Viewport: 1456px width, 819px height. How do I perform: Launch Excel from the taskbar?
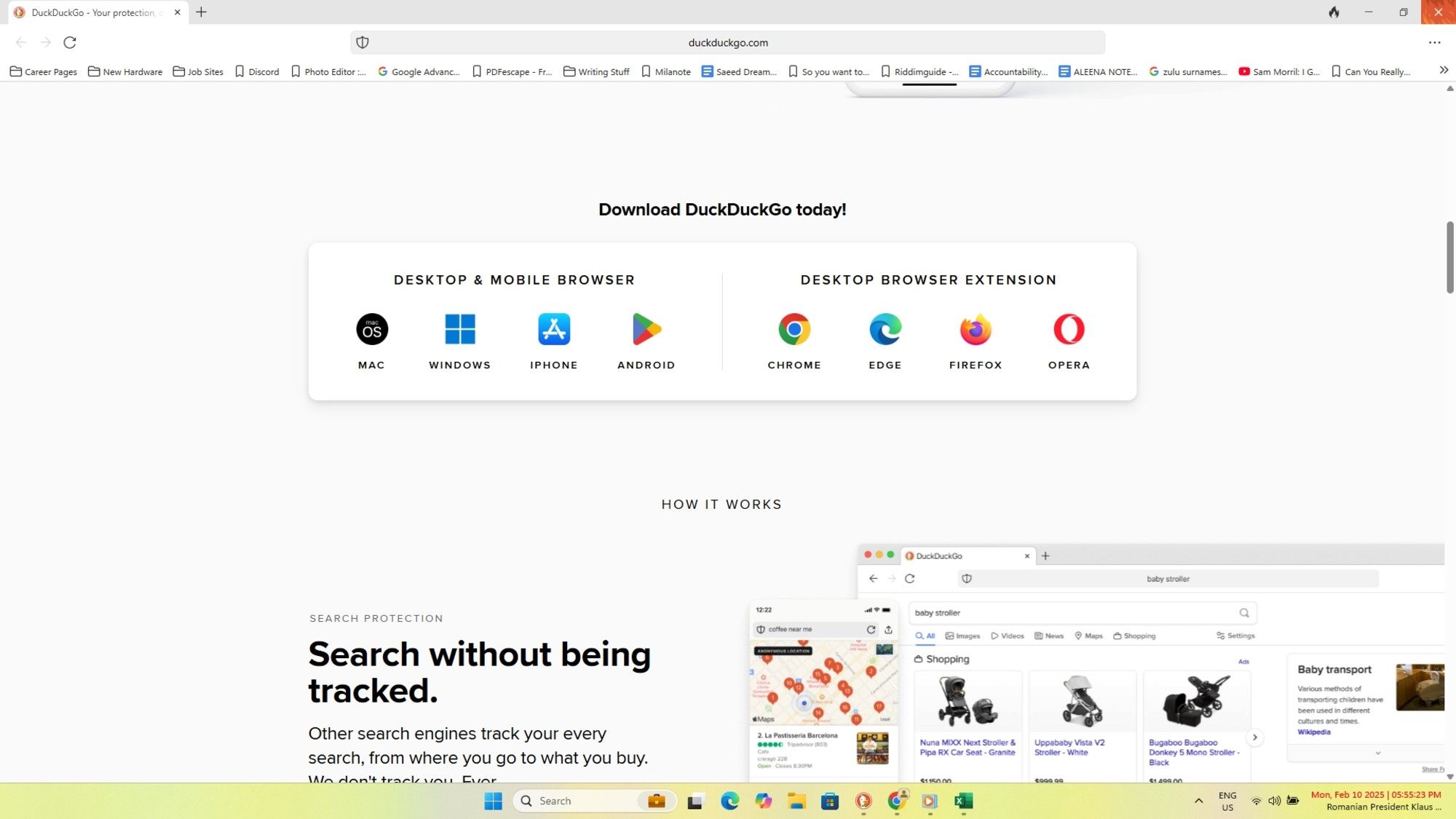point(963,801)
